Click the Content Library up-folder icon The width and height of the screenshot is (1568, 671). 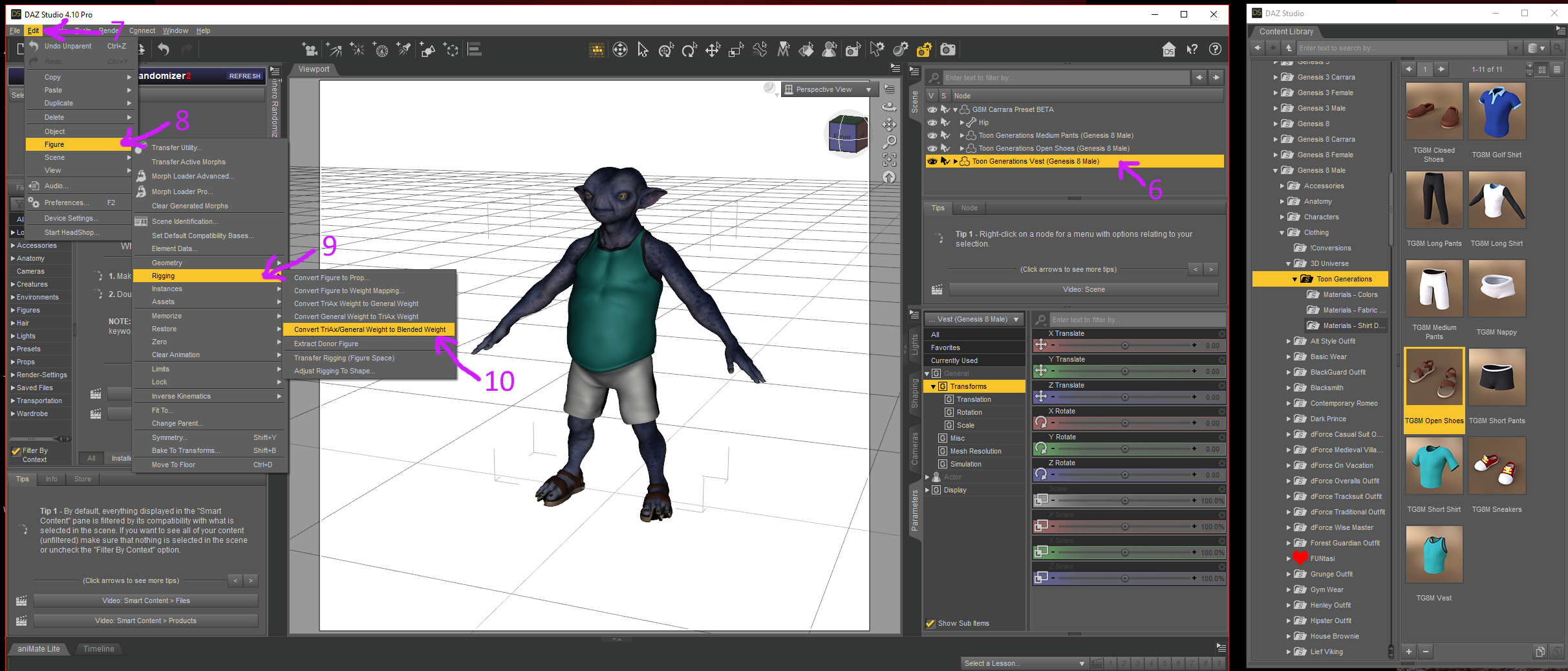pyautogui.click(x=1289, y=48)
